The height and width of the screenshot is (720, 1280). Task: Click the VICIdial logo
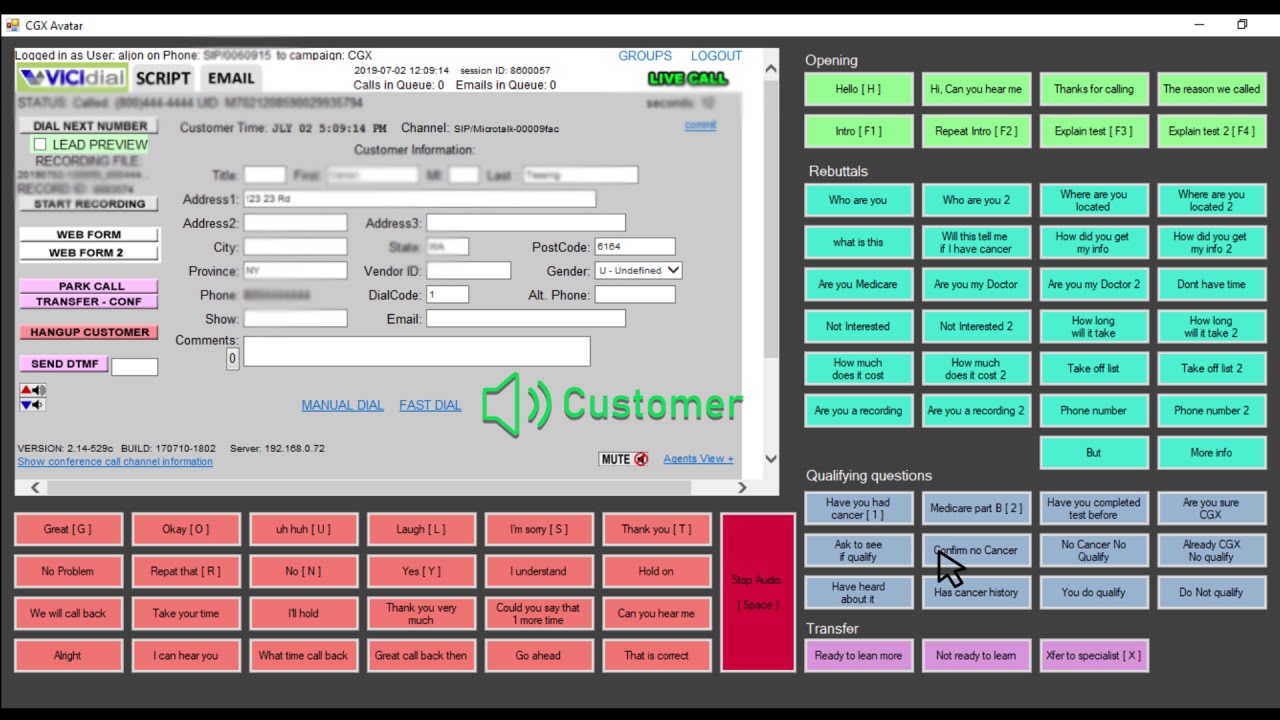click(x=72, y=78)
